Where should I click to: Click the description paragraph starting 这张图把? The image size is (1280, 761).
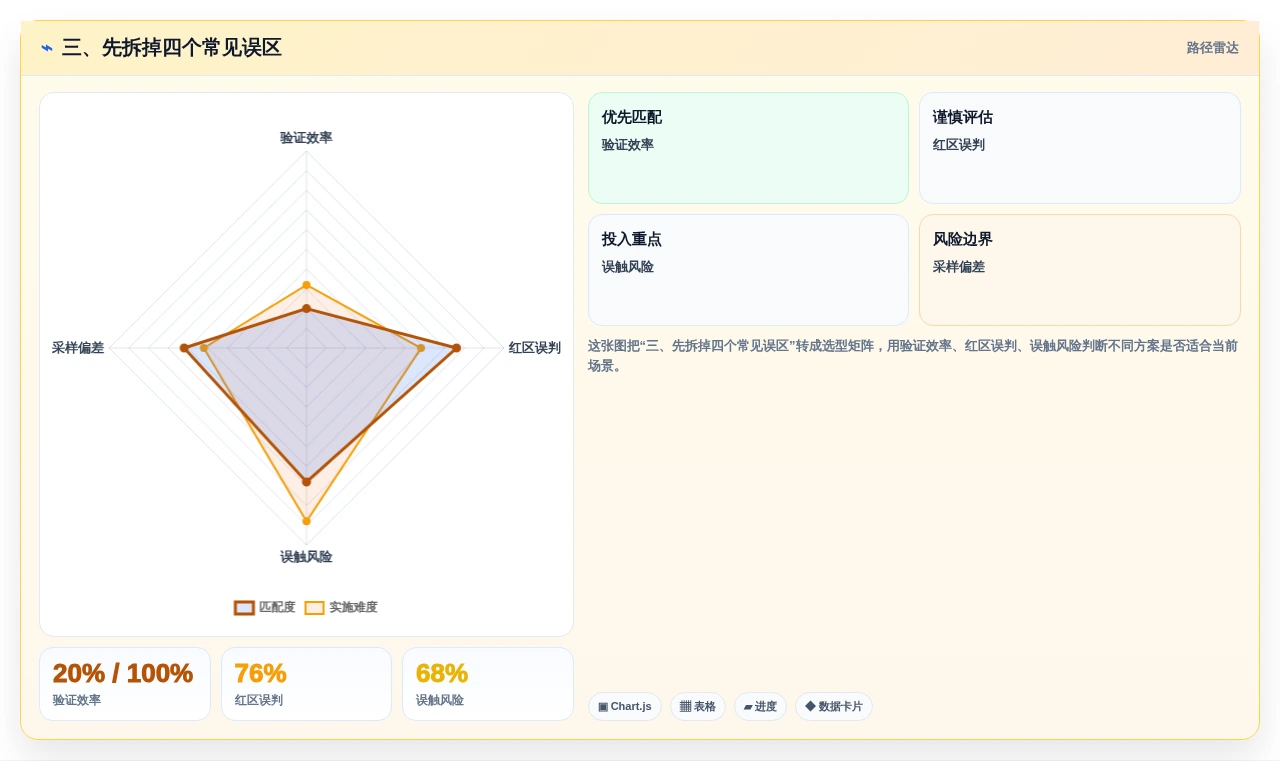click(914, 356)
